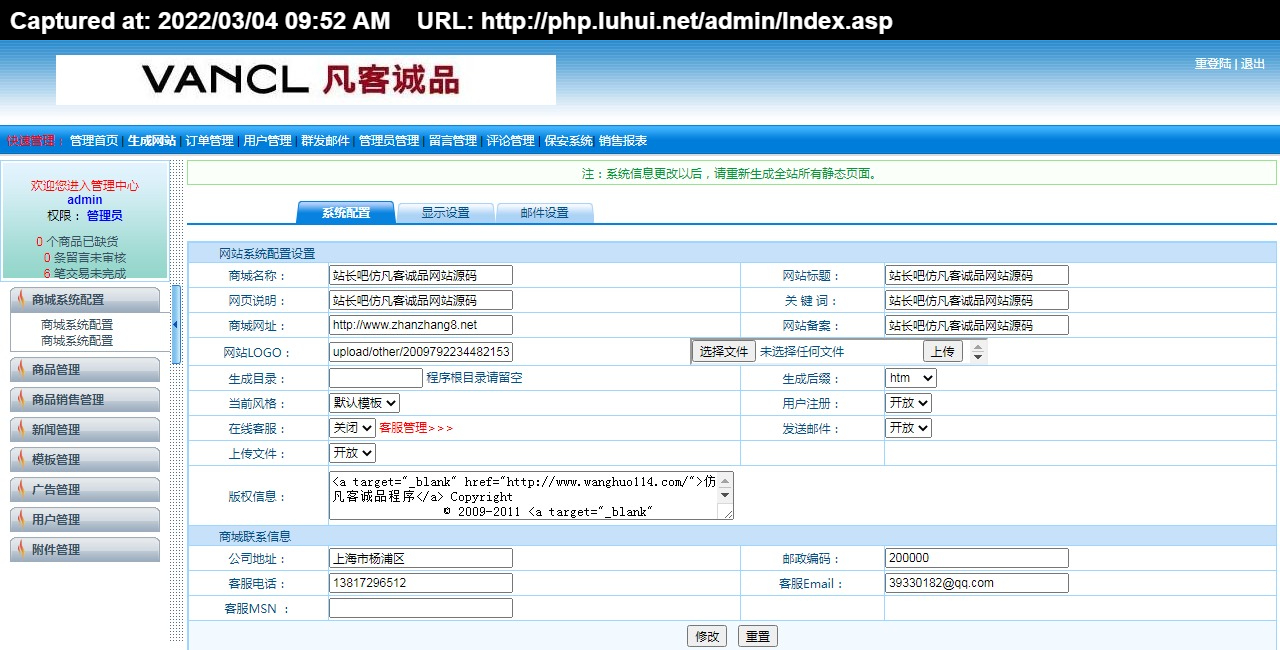
Task: Click the 重置 reset button
Action: (x=758, y=636)
